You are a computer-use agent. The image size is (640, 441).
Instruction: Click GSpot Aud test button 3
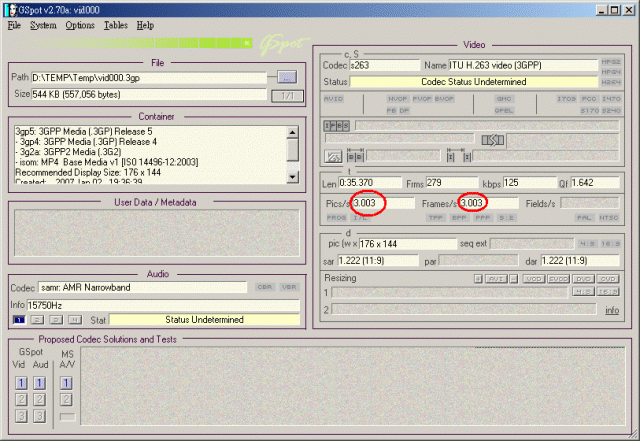pos(39,416)
